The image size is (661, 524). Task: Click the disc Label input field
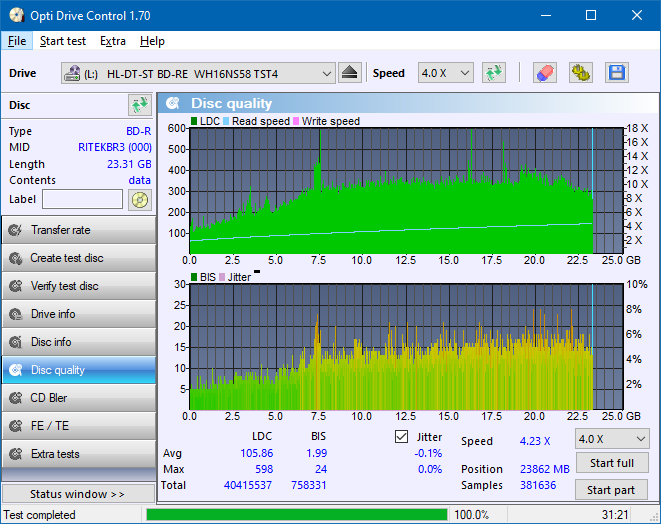click(83, 199)
